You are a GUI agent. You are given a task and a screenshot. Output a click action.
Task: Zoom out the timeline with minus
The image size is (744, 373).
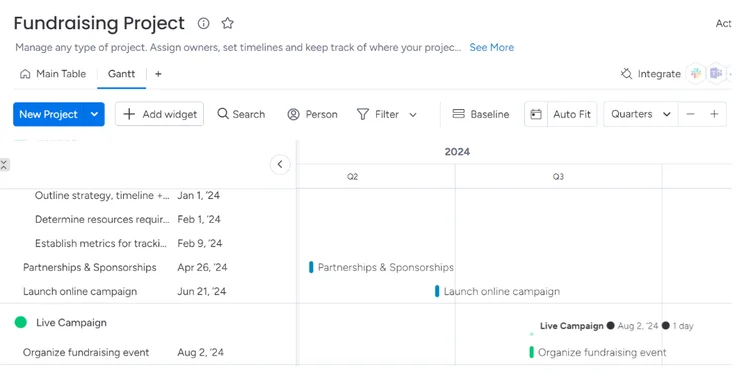point(690,114)
